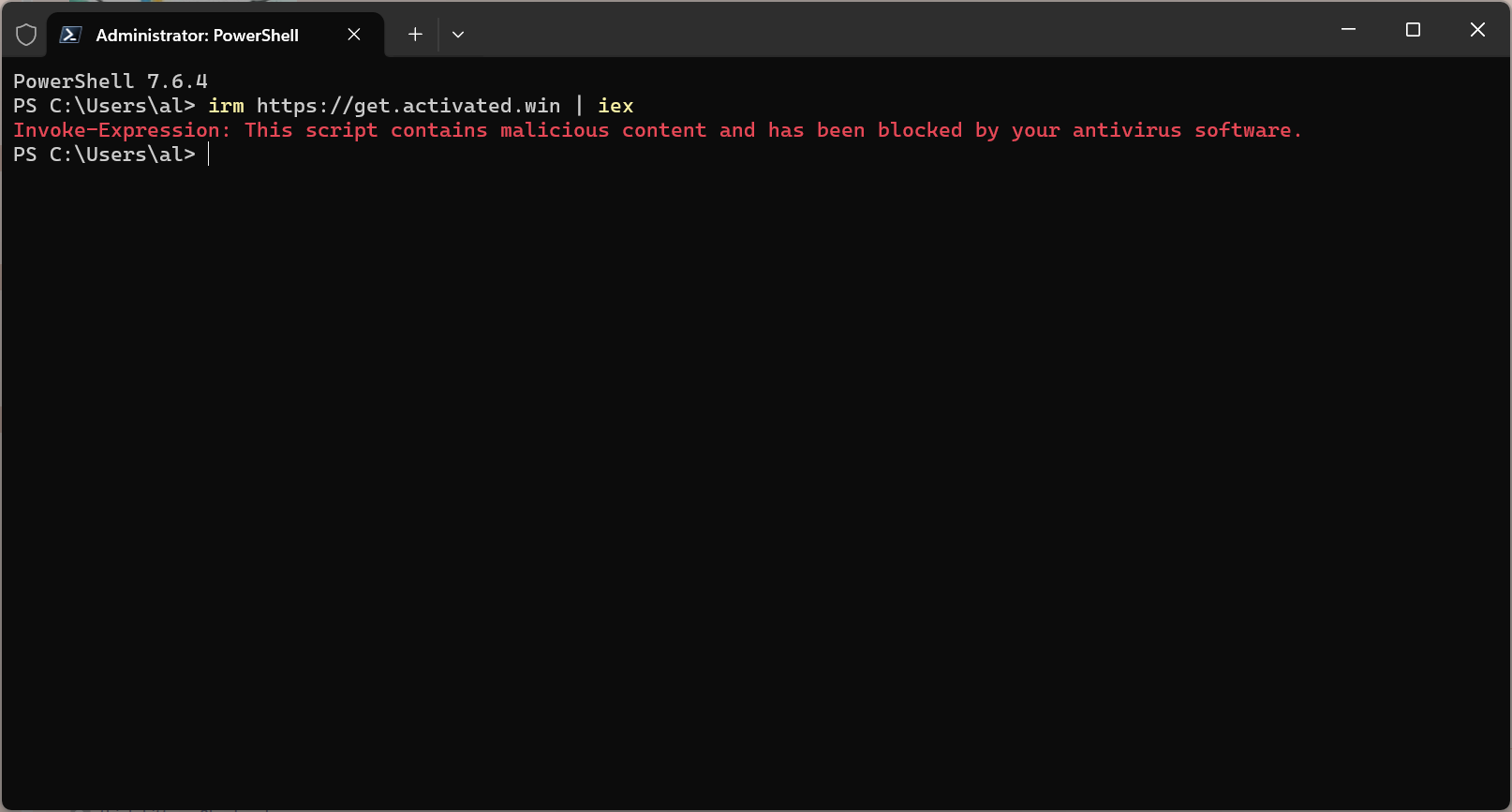
Task: Click the pipe character before iex
Action: point(579,106)
